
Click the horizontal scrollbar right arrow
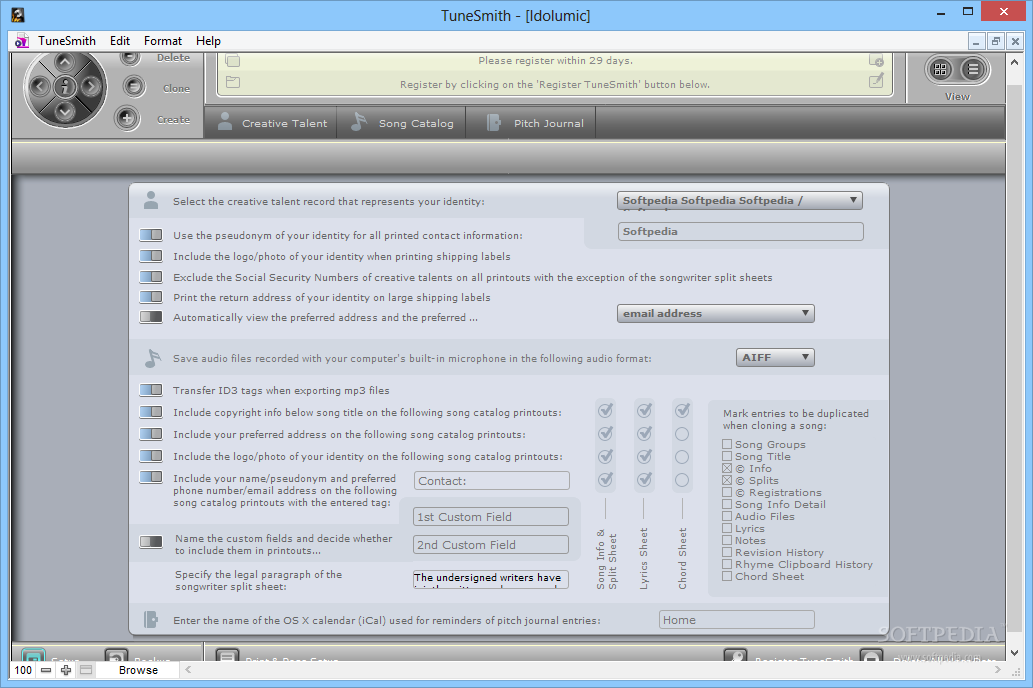point(997,670)
